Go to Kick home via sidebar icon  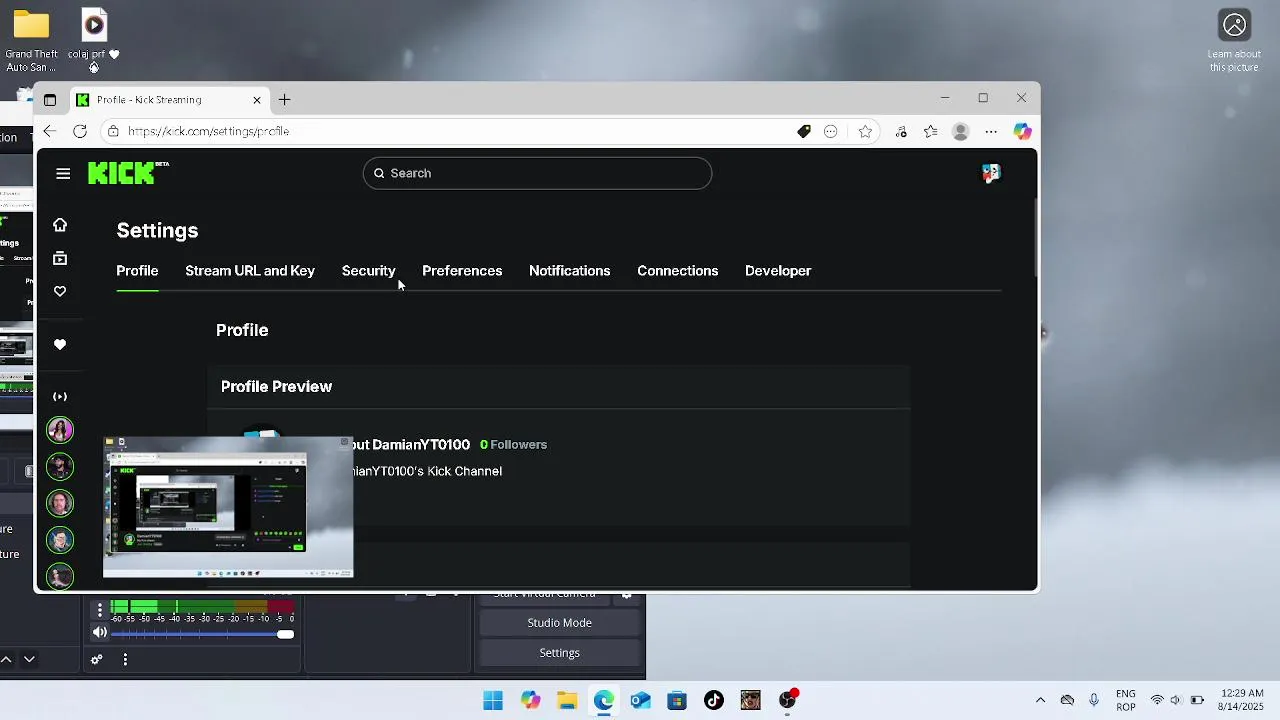[x=60, y=225]
